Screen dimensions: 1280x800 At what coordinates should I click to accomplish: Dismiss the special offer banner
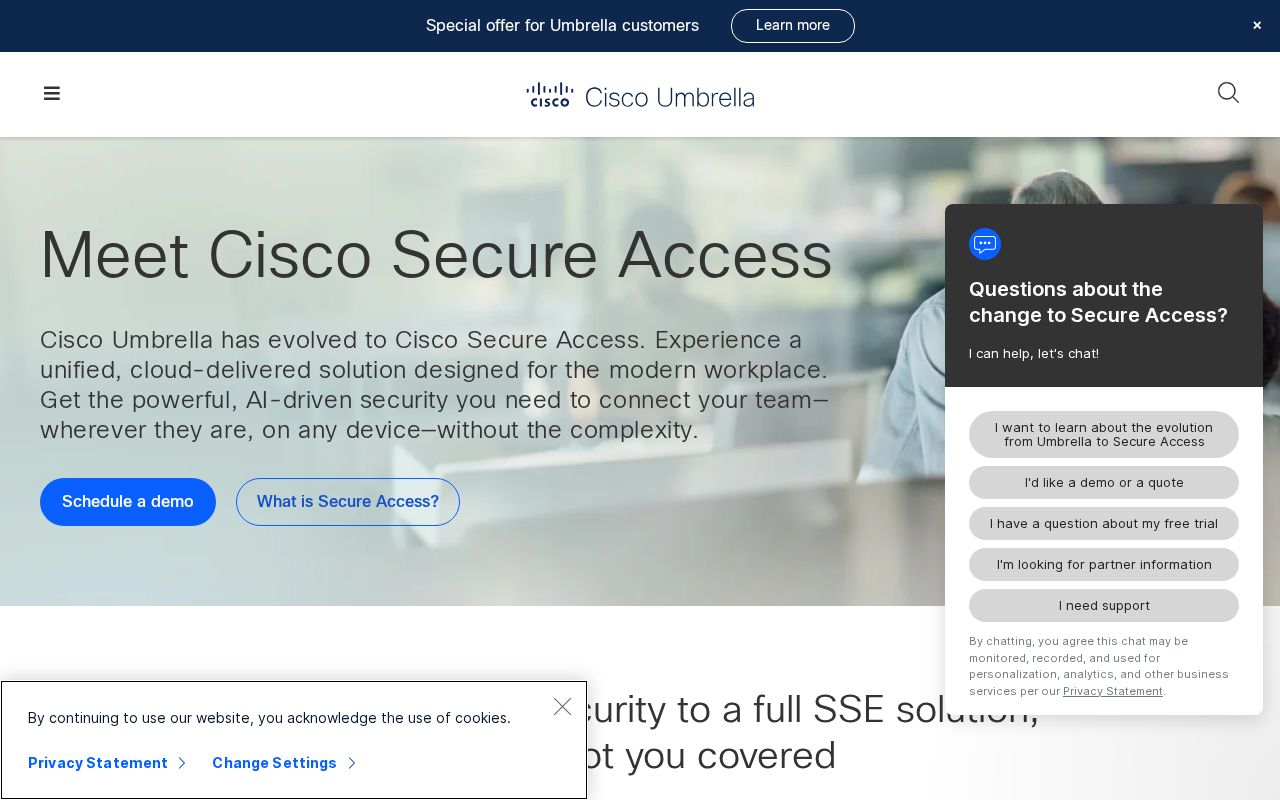(1257, 26)
